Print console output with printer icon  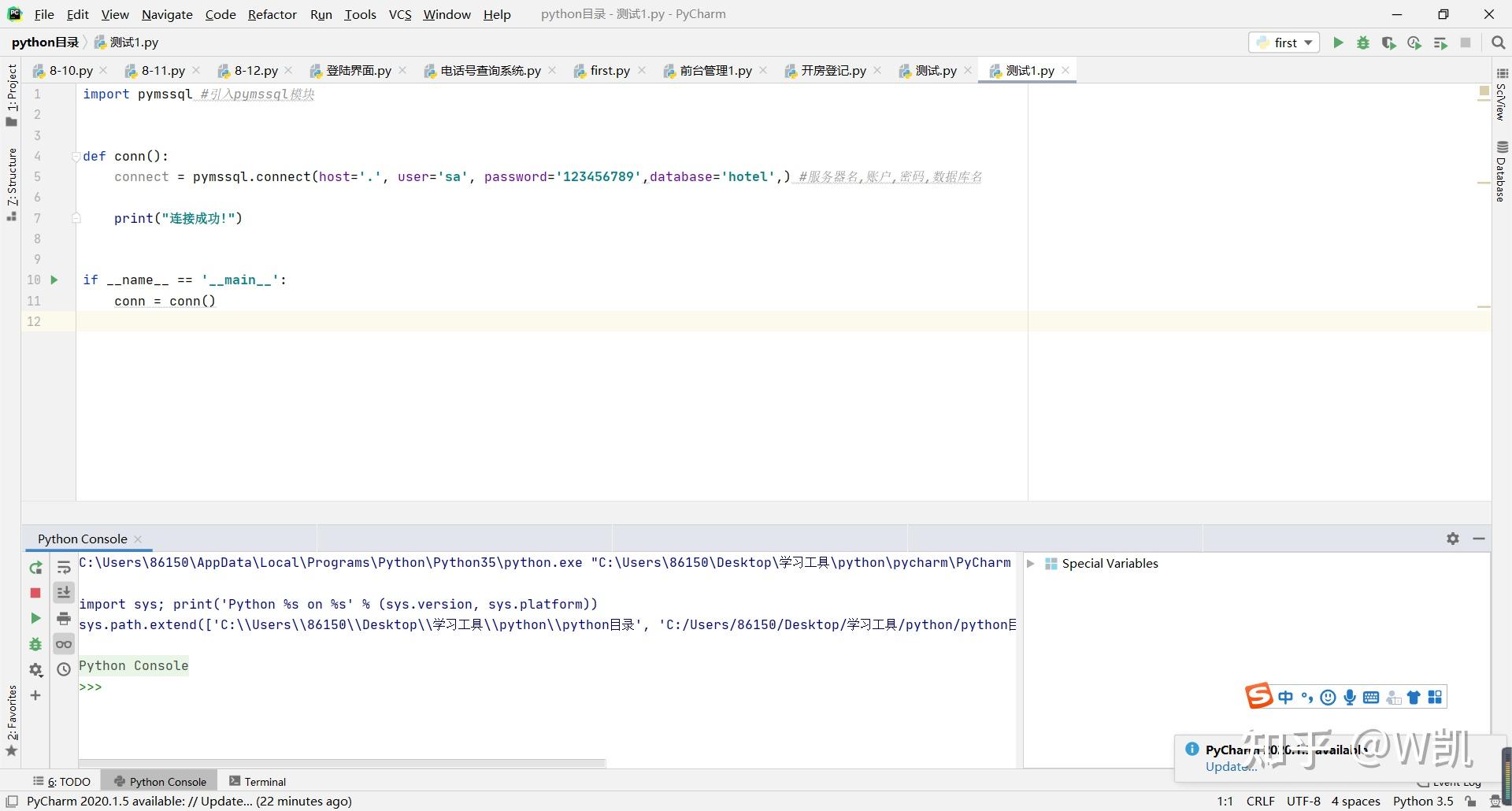64,618
